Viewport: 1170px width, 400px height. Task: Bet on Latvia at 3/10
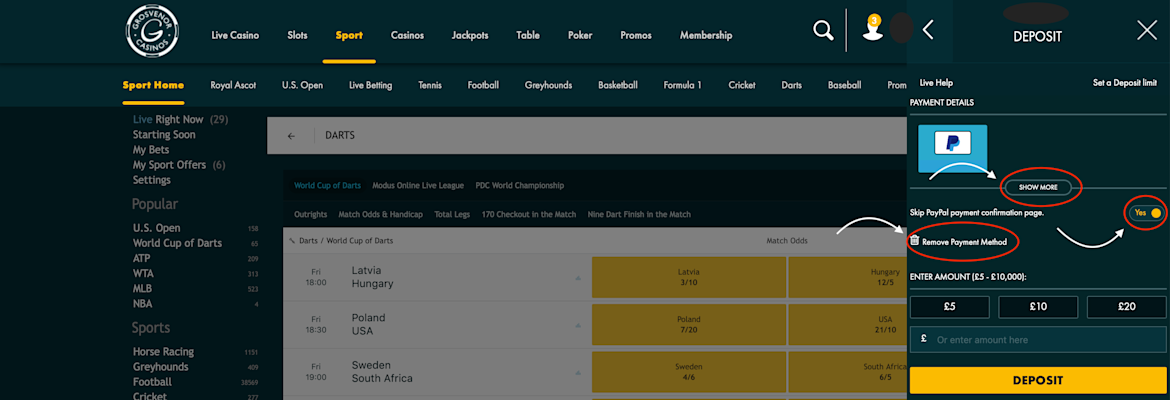click(688, 278)
